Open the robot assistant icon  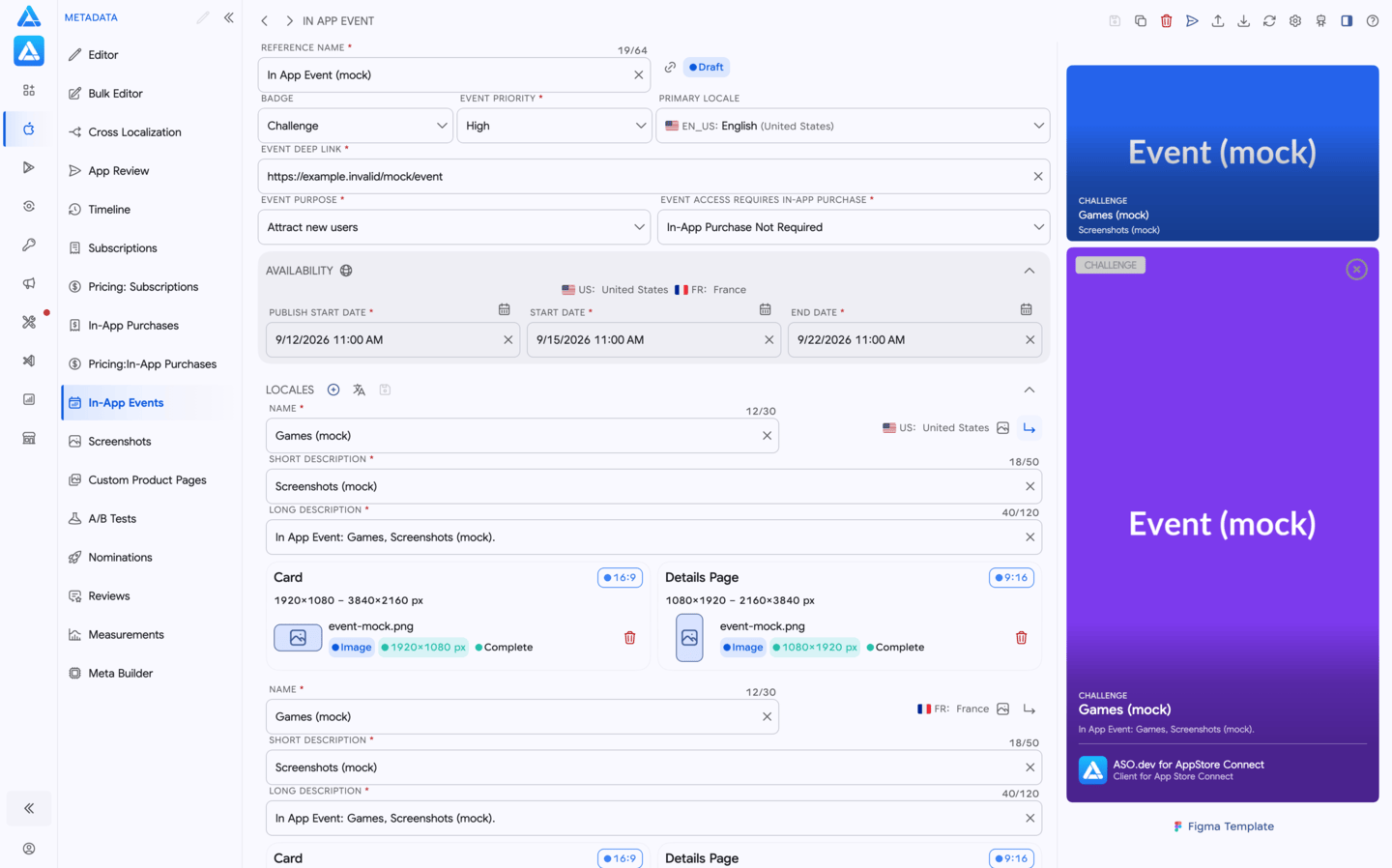[x=1320, y=20]
